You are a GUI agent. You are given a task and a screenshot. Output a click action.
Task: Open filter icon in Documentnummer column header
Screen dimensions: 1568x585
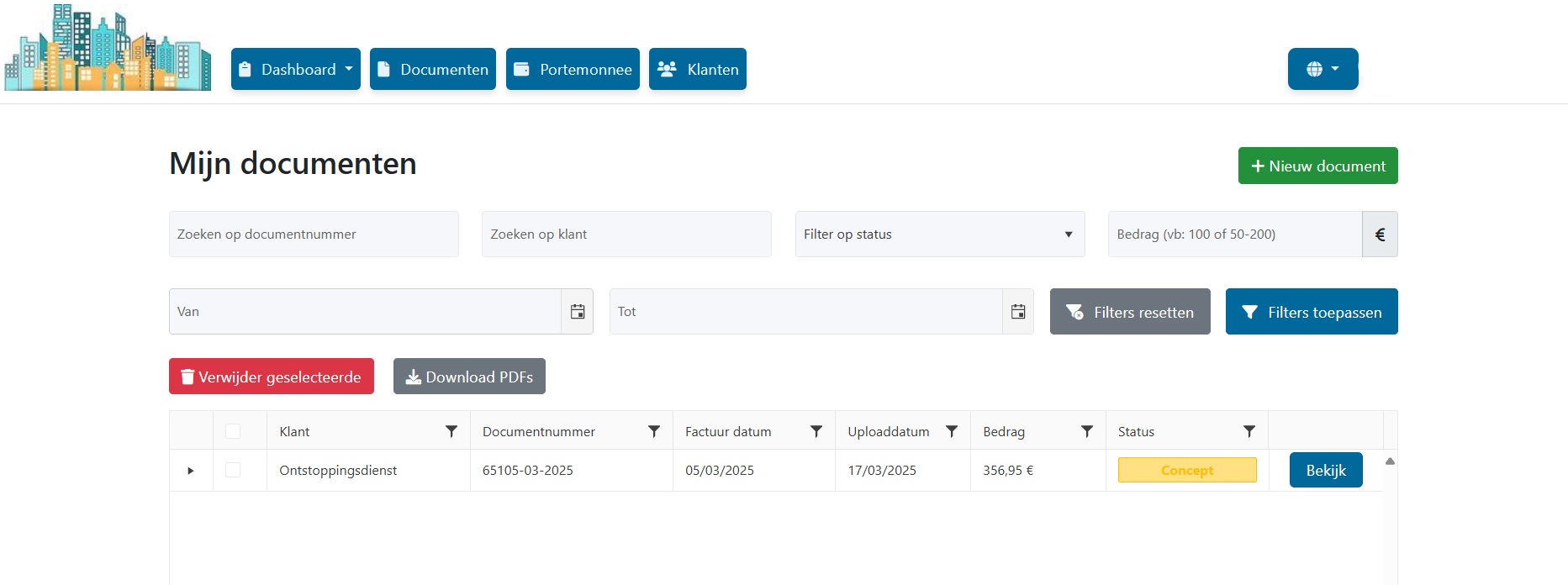[x=654, y=431]
